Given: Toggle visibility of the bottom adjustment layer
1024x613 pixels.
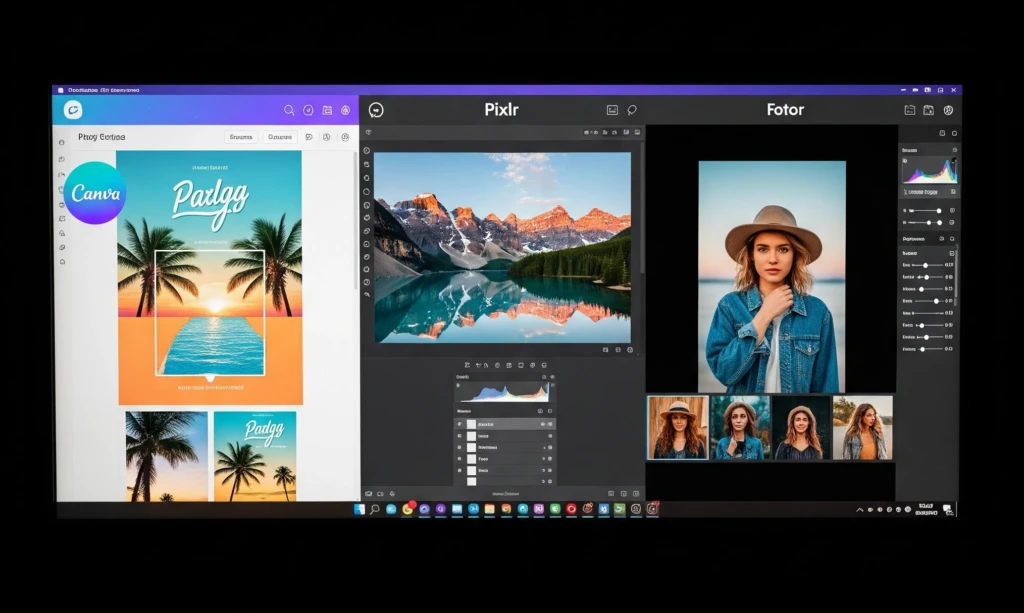Looking at the screenshot, I should [459, 470].
